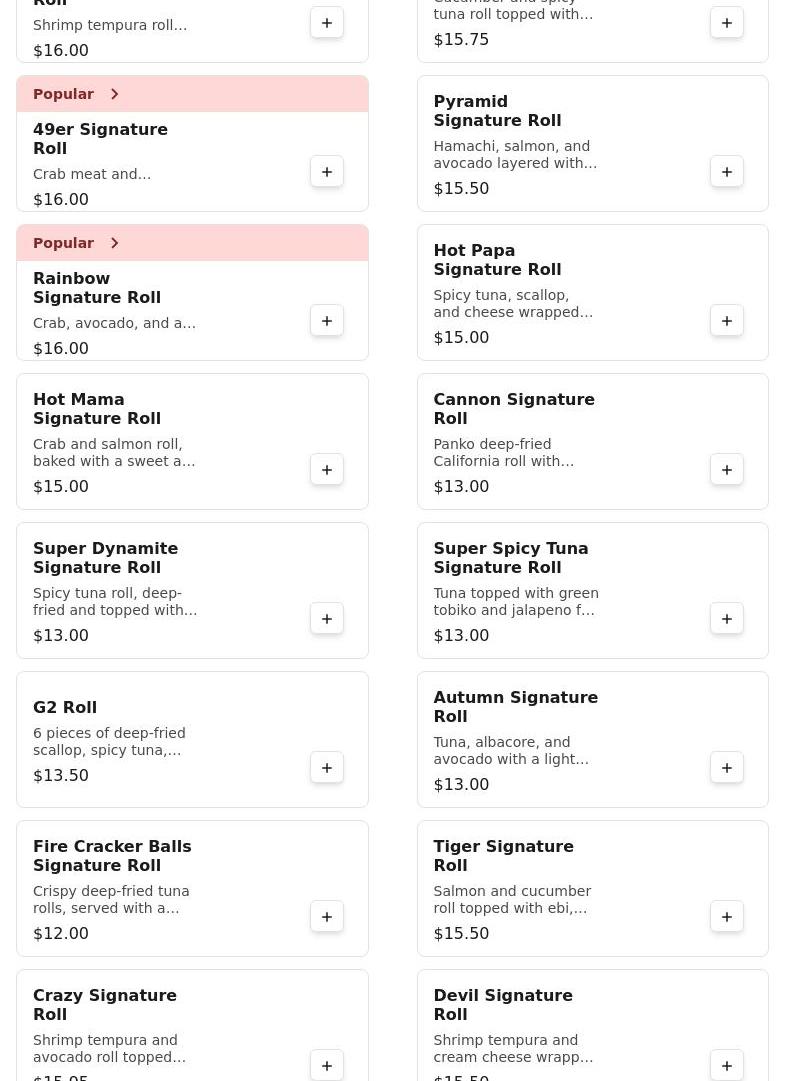Viewport: 785px width, 1081px height.
Task: Add 49er Signature Roll to cart
Action: point(327,172)
